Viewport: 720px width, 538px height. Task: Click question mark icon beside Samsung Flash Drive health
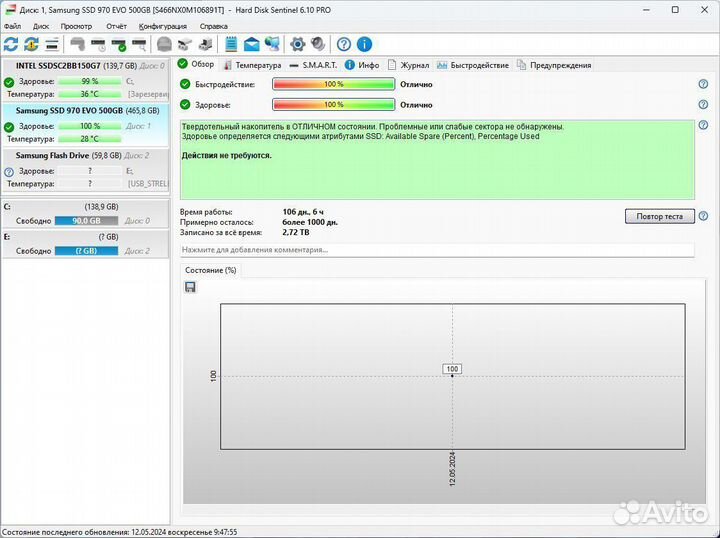click(9, 172)
